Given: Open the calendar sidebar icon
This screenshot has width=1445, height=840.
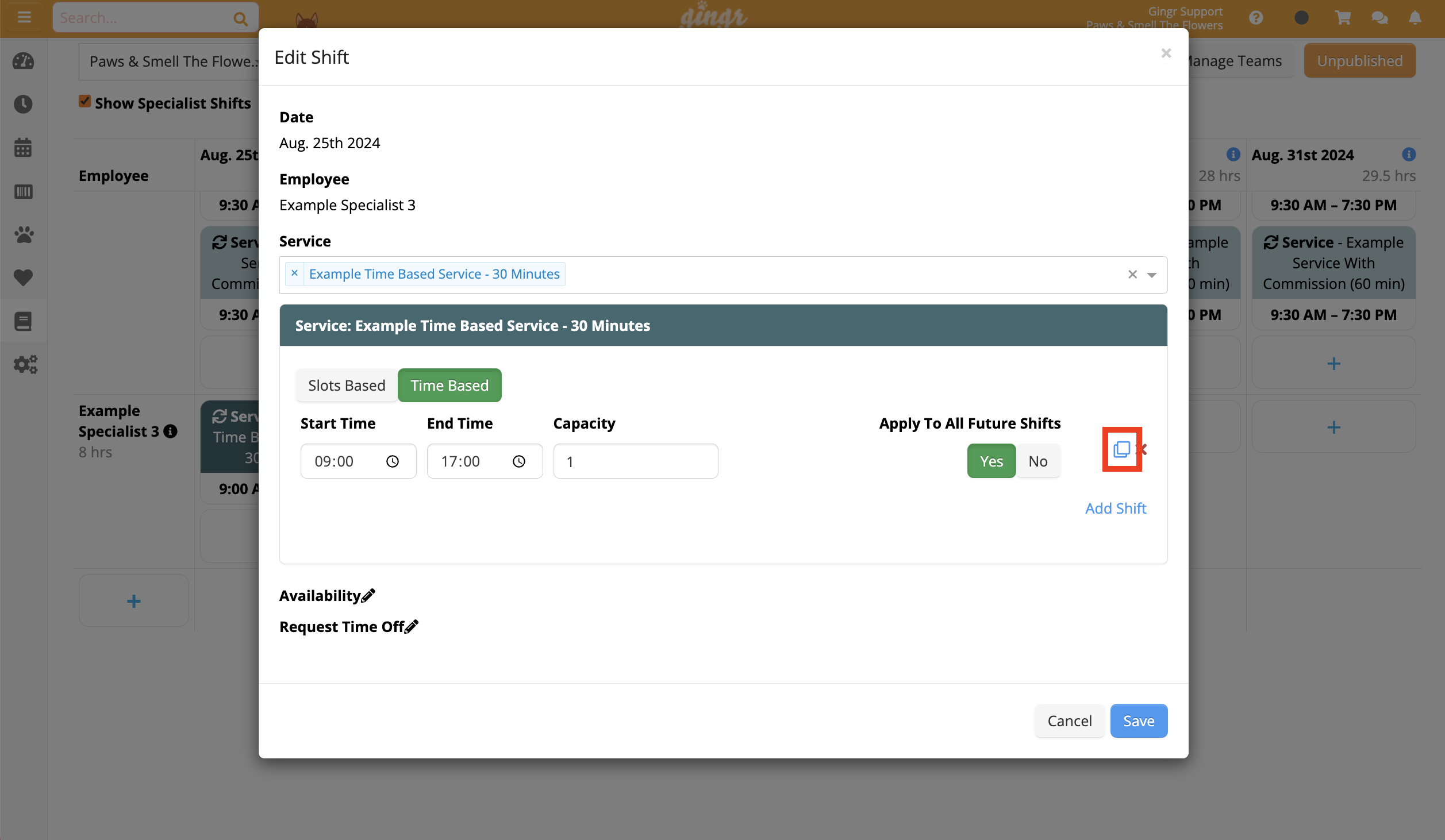Looking at the screenshot, I should point(23,148).
